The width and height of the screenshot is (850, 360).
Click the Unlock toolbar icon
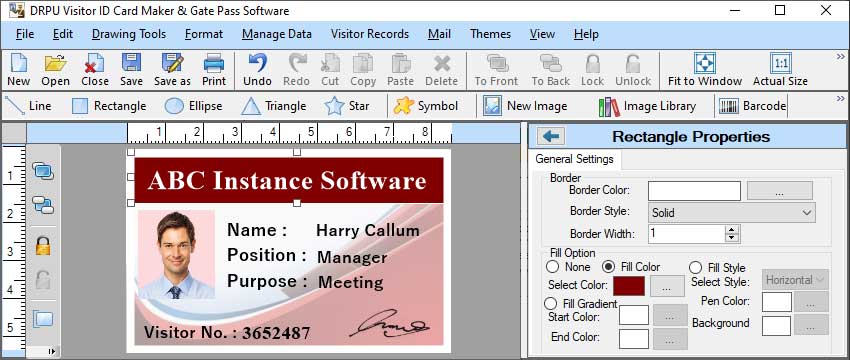[633, 63]
